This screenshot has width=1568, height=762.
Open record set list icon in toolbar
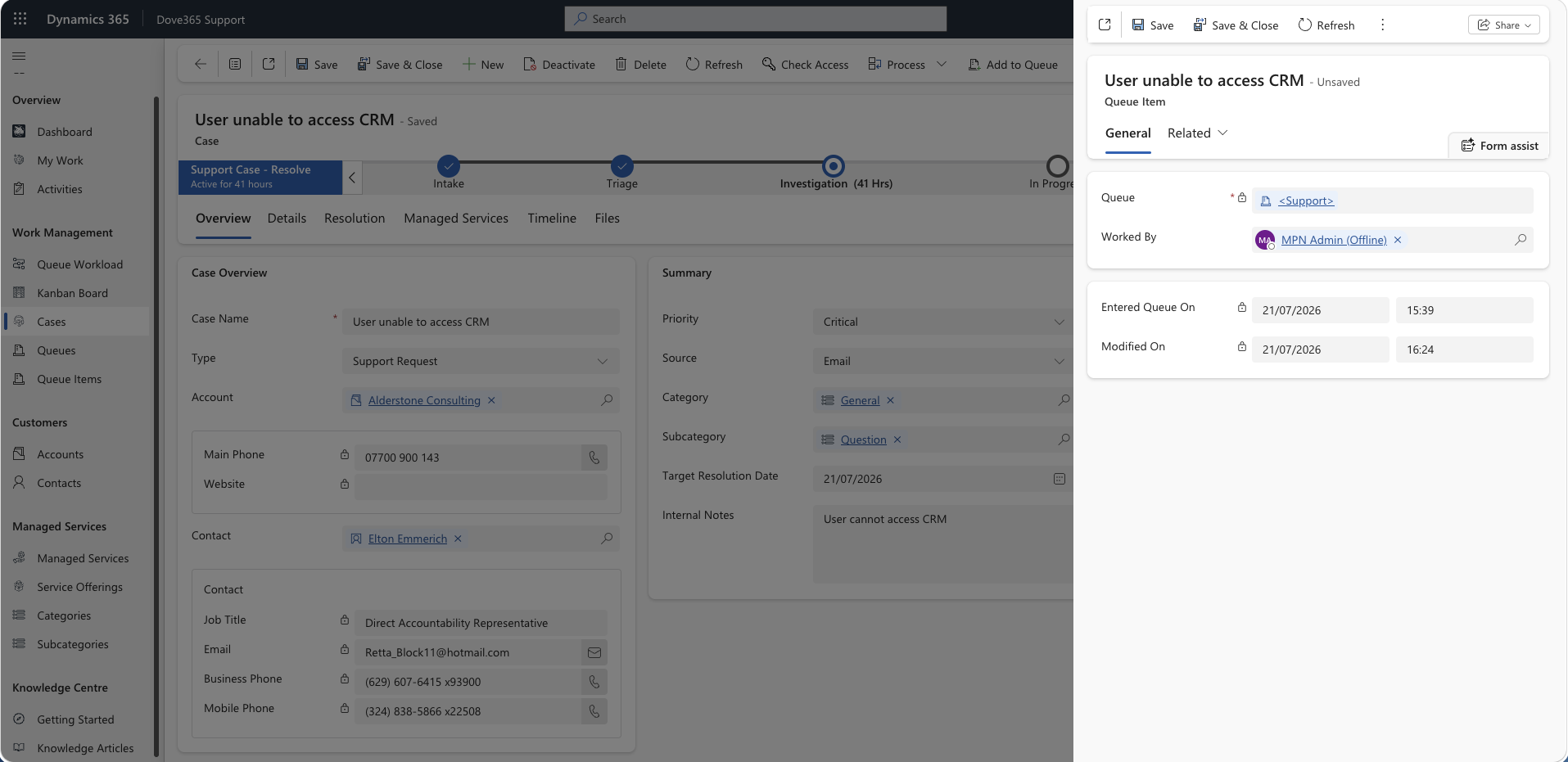[235, 64]
